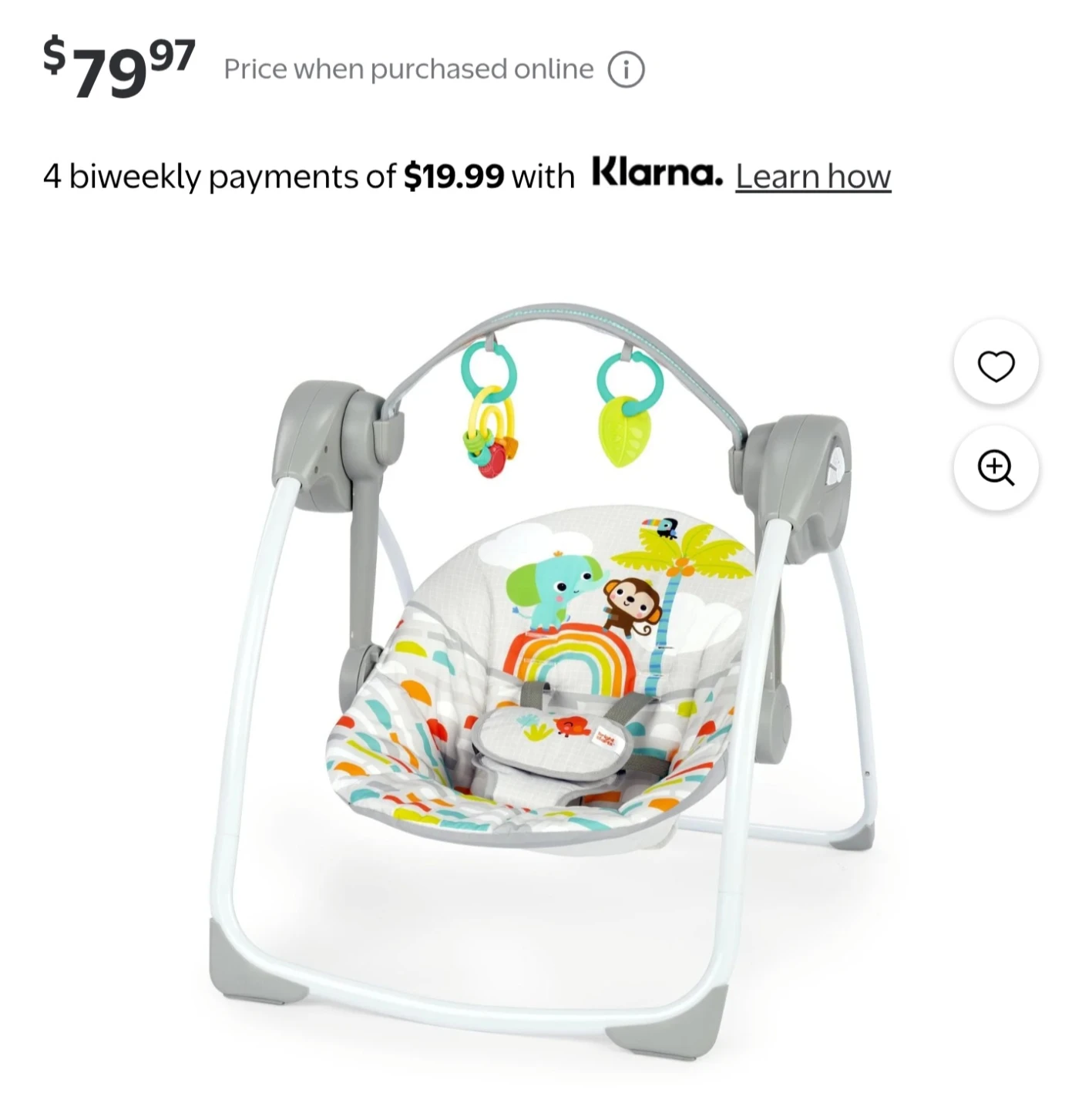This screenshot has height=1110, width=1092.
Task: Click the Klarna logo
Action: point(657,172)
